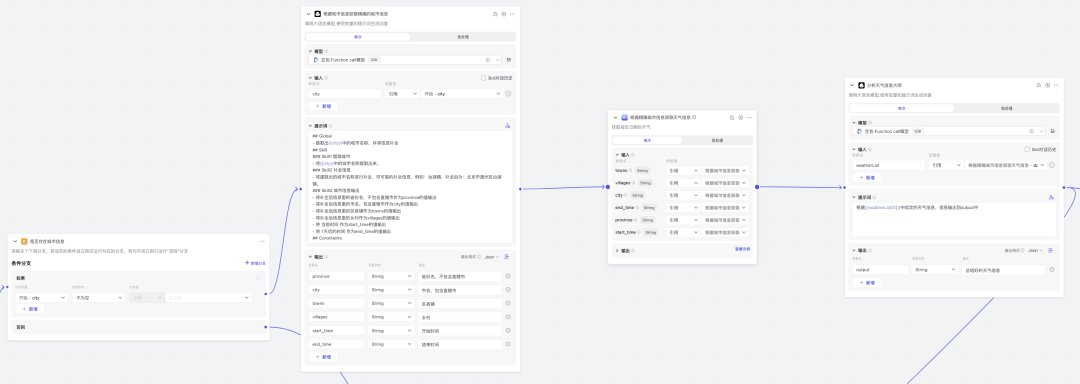The height and width of the screenshot is (384, 1080).
Task: Enable the Bot conversation history checkbox in the weather analysis node
Action: (x=1026, y=149)
